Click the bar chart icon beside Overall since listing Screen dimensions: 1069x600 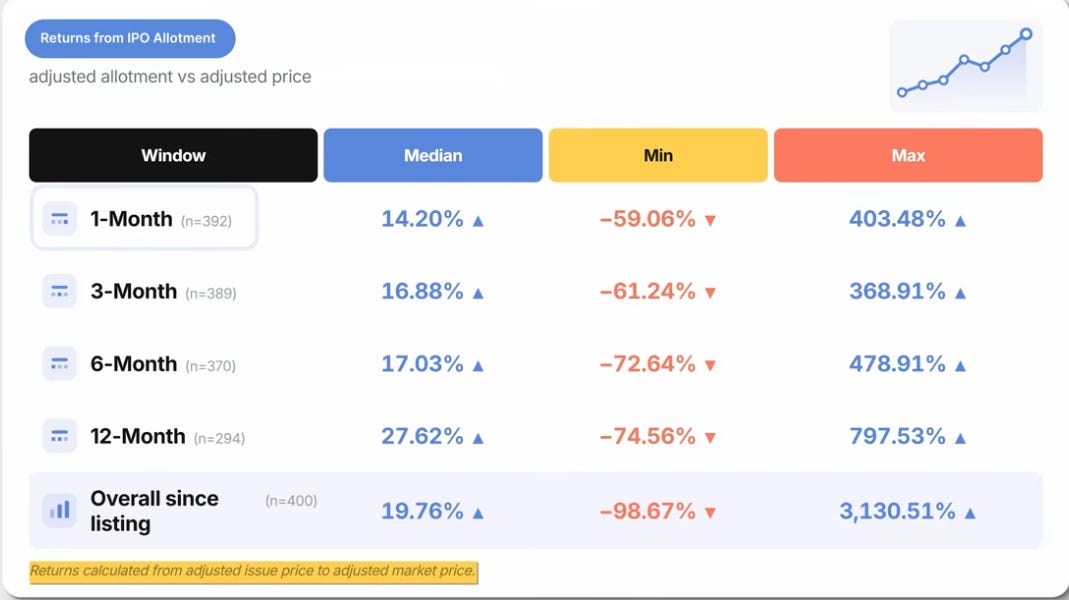[59, 510]
